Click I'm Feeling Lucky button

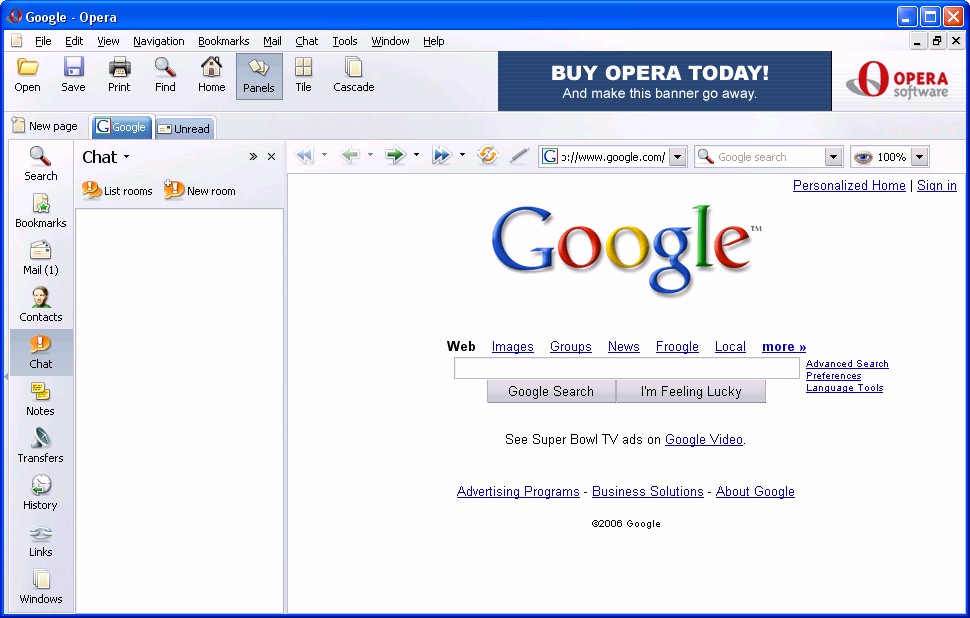(691, 392)
